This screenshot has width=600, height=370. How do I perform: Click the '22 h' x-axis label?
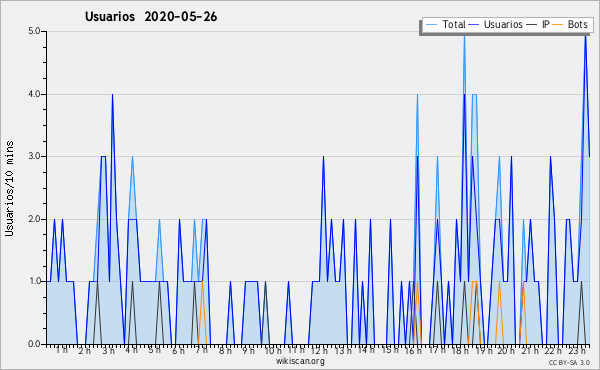click(553, 351)
